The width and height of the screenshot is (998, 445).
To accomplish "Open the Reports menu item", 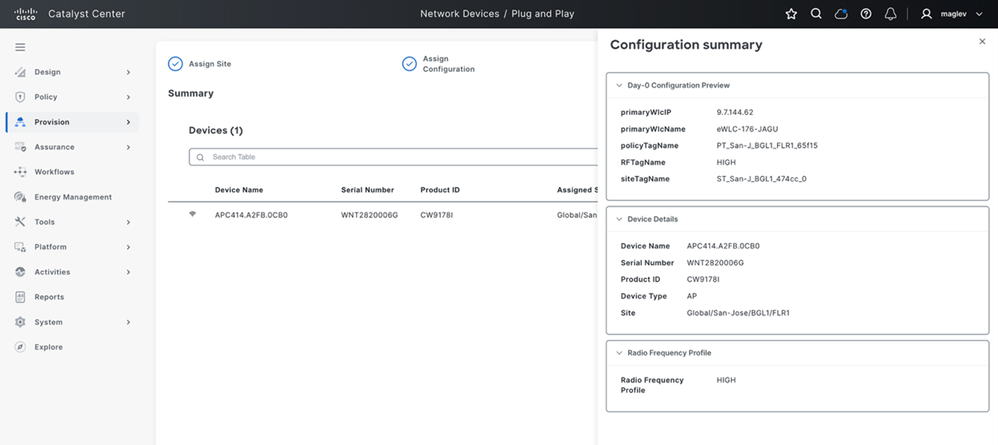I will (49, 297).
